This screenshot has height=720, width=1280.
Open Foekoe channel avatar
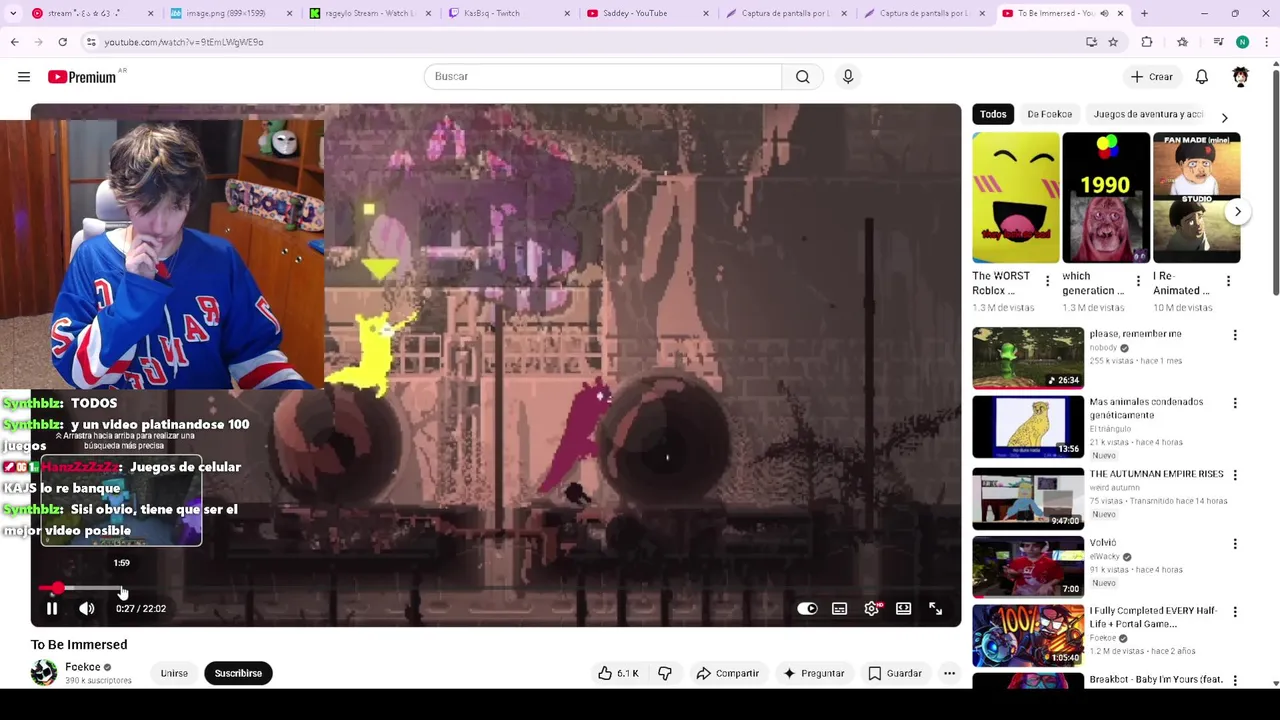click(x=44, y=673)
